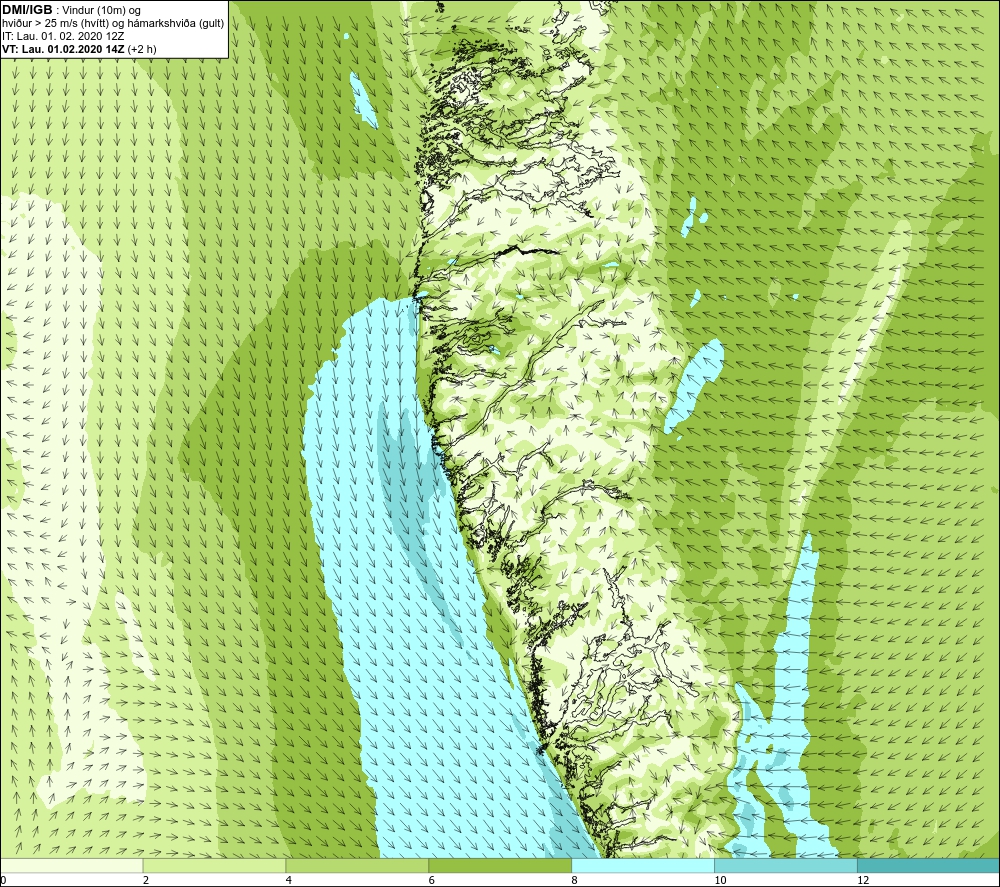Select the 6–8 m/s dark green band
1000x887 pixels.
click(500, 865)
